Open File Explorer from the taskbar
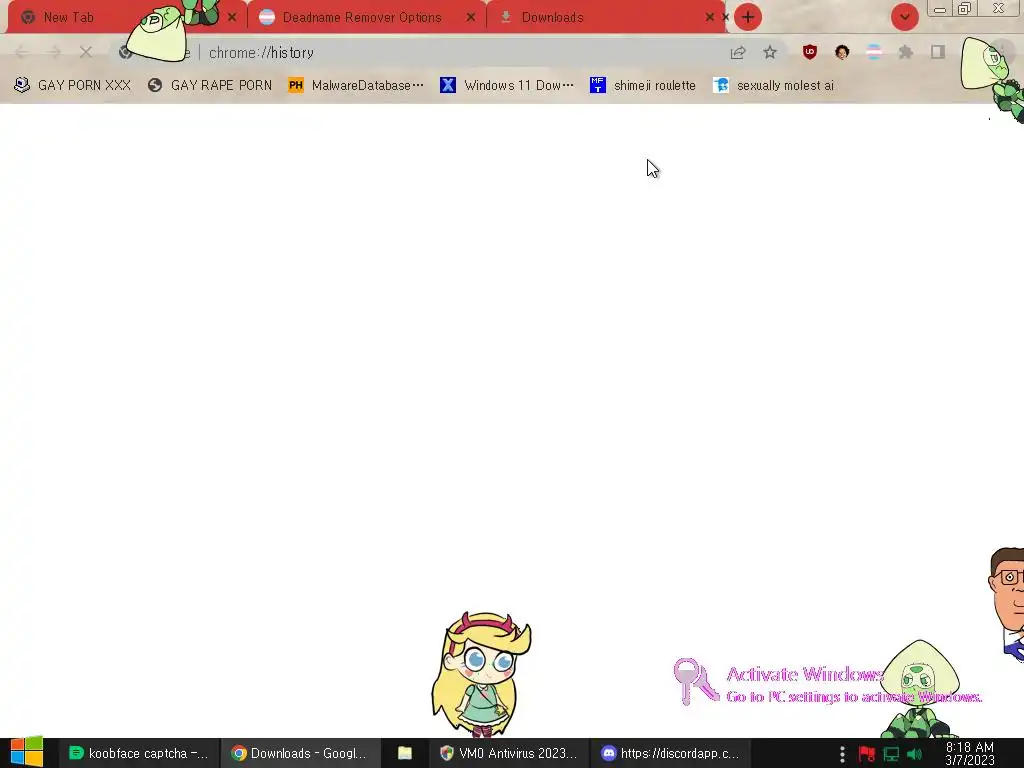The image size is (1024, 768). tap(405, 753)
